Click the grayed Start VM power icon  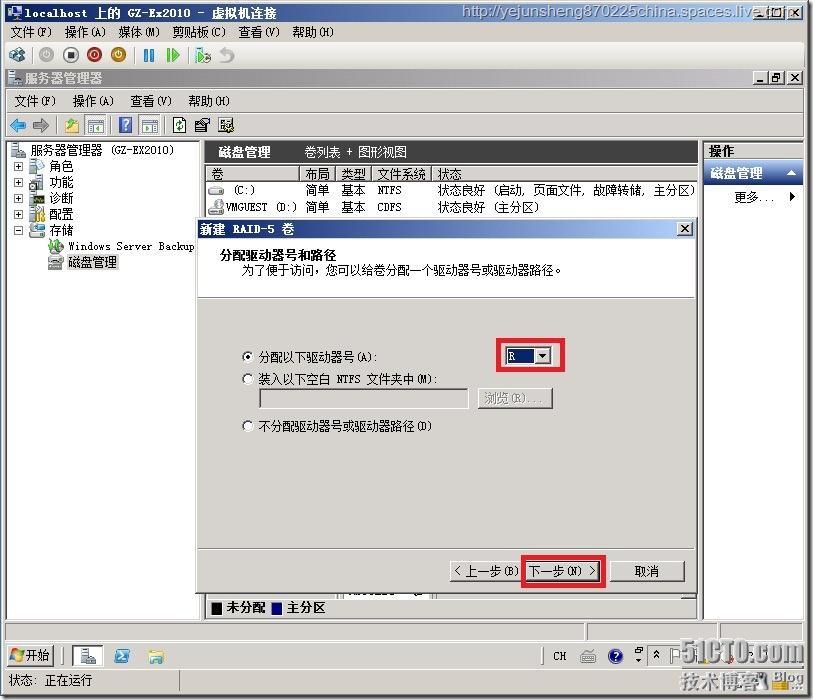coord(46,55)
